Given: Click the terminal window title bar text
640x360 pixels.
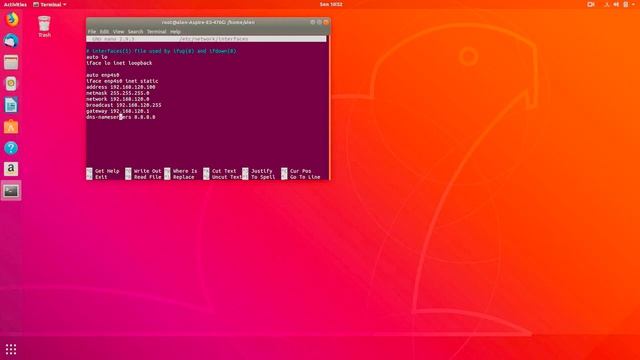Looking at the screenshot, I should (x=208, y=22).
